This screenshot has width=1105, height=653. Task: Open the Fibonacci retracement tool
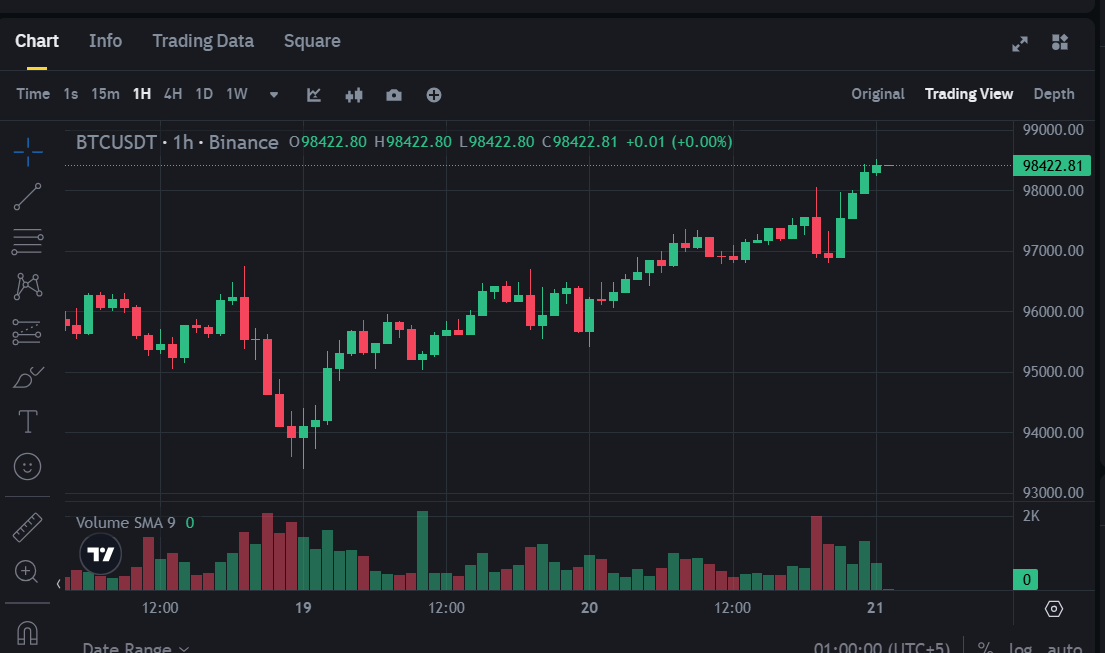point(27,242)
